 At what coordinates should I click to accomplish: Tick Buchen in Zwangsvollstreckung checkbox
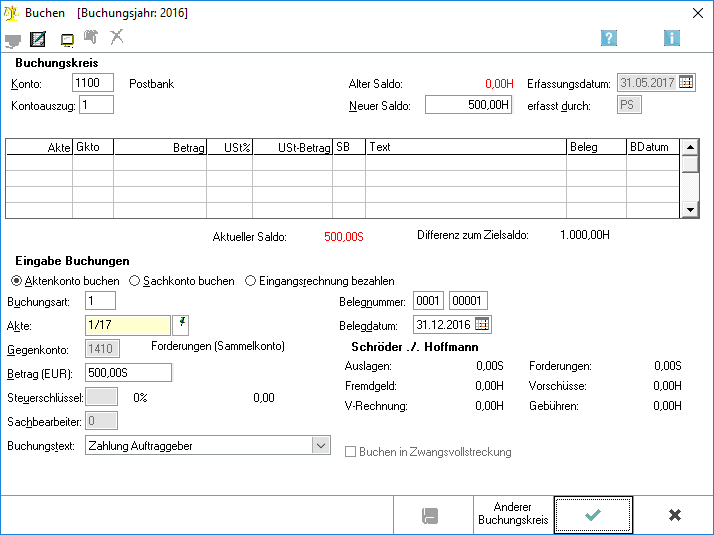pyautogui.click(x=350, y=452)
